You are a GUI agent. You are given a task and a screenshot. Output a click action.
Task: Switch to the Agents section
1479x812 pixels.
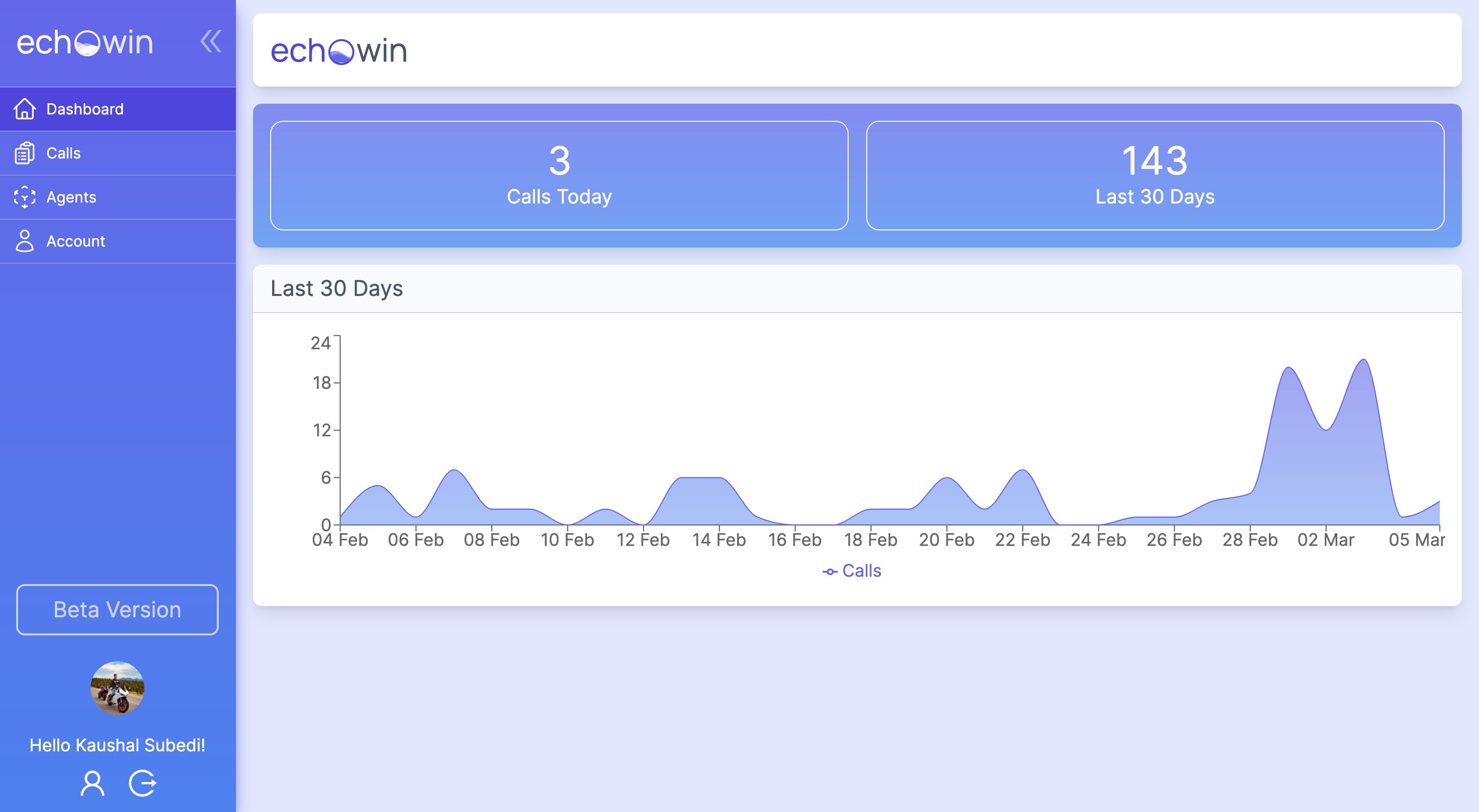coord(72,197)
